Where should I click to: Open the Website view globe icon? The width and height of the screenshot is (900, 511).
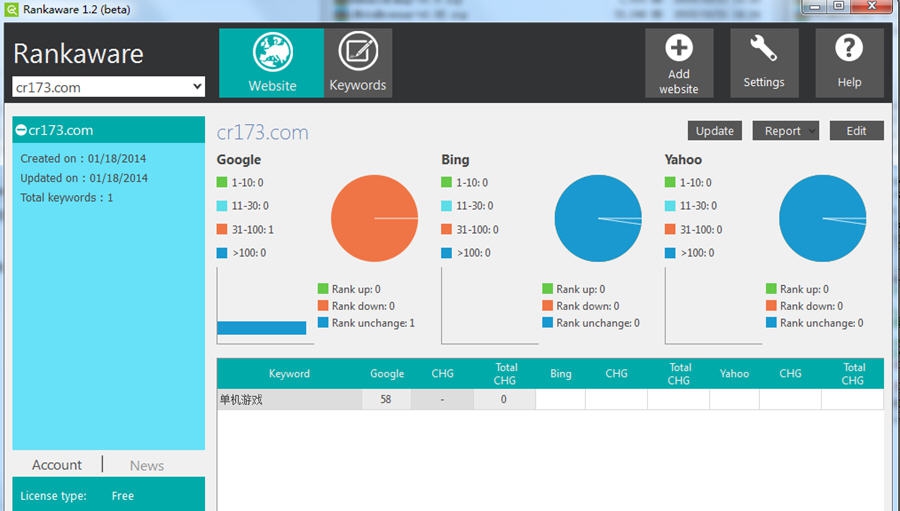click(x=273, y=52)
